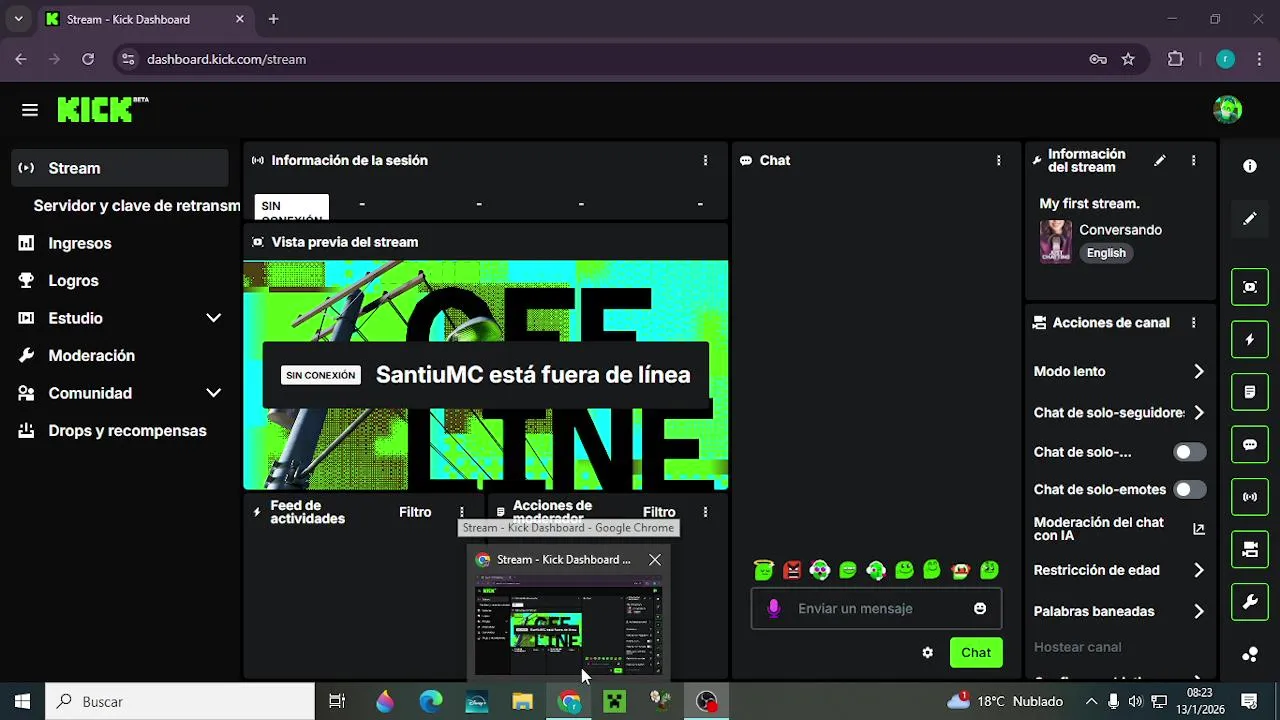
Task: Toggle channel actions camera panel button
Action: [1250, 549]
